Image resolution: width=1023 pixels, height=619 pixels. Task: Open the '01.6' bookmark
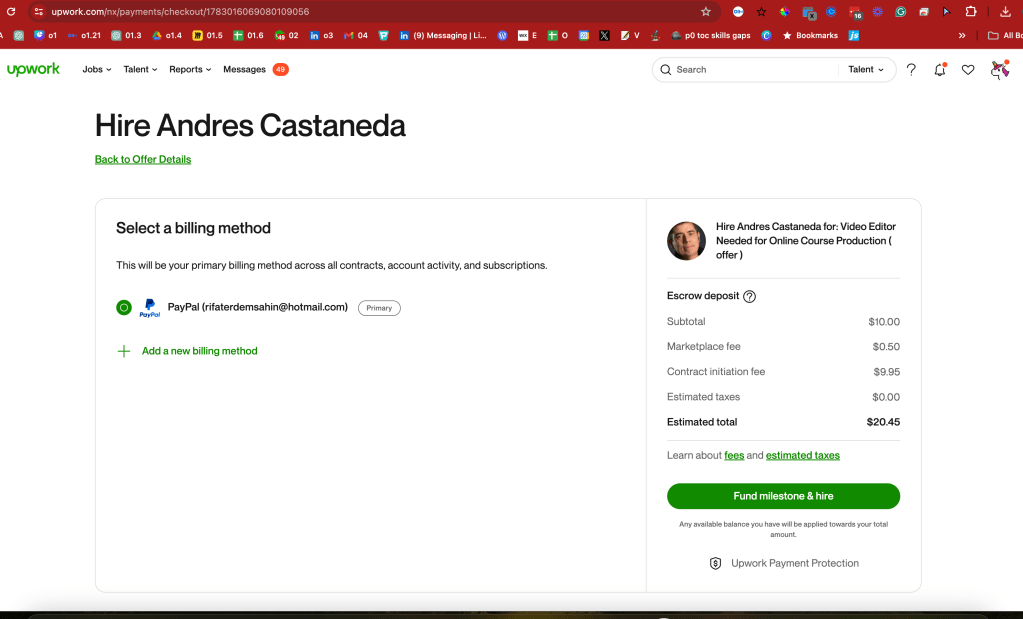pos(249,35)
